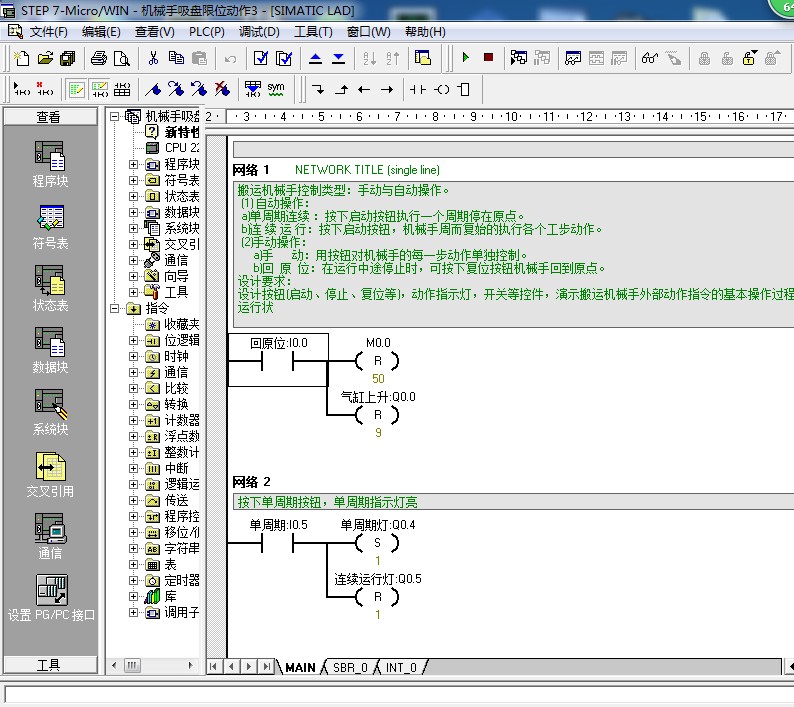794x707 pixels.
Task: Click the 回原位:I0.0 contact in network 1
Action: point(277,360)
